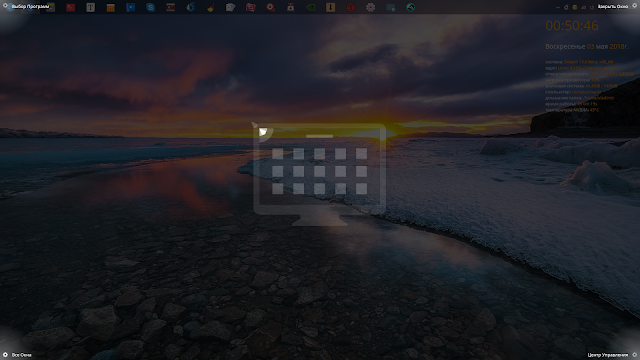Open the red magnifier dock icon

(271, 7)
